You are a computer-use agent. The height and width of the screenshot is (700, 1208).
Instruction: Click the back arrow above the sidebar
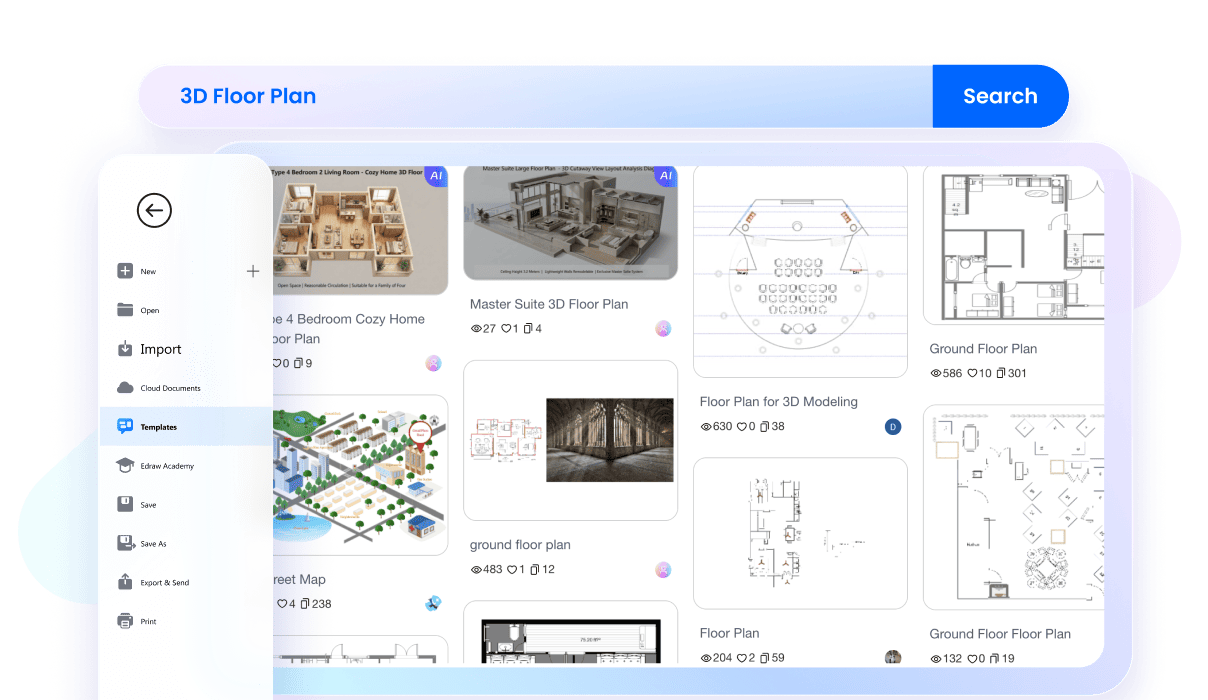point(153,211)
